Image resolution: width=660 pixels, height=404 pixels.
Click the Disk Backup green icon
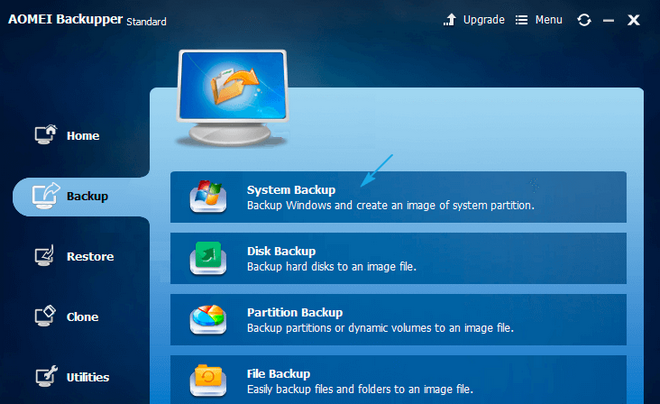208,258
